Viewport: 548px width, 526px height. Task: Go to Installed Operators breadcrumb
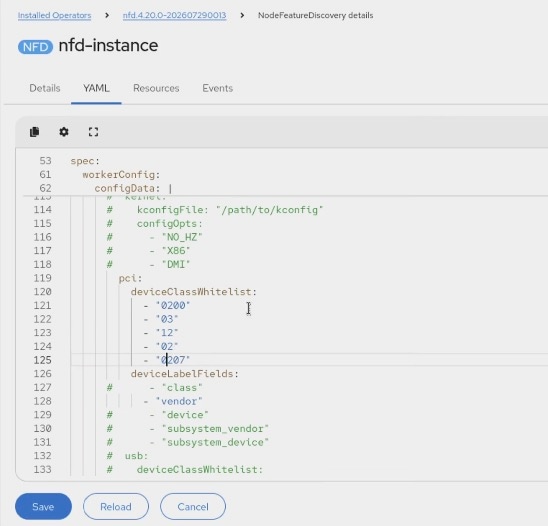click(x=55, y=15)
